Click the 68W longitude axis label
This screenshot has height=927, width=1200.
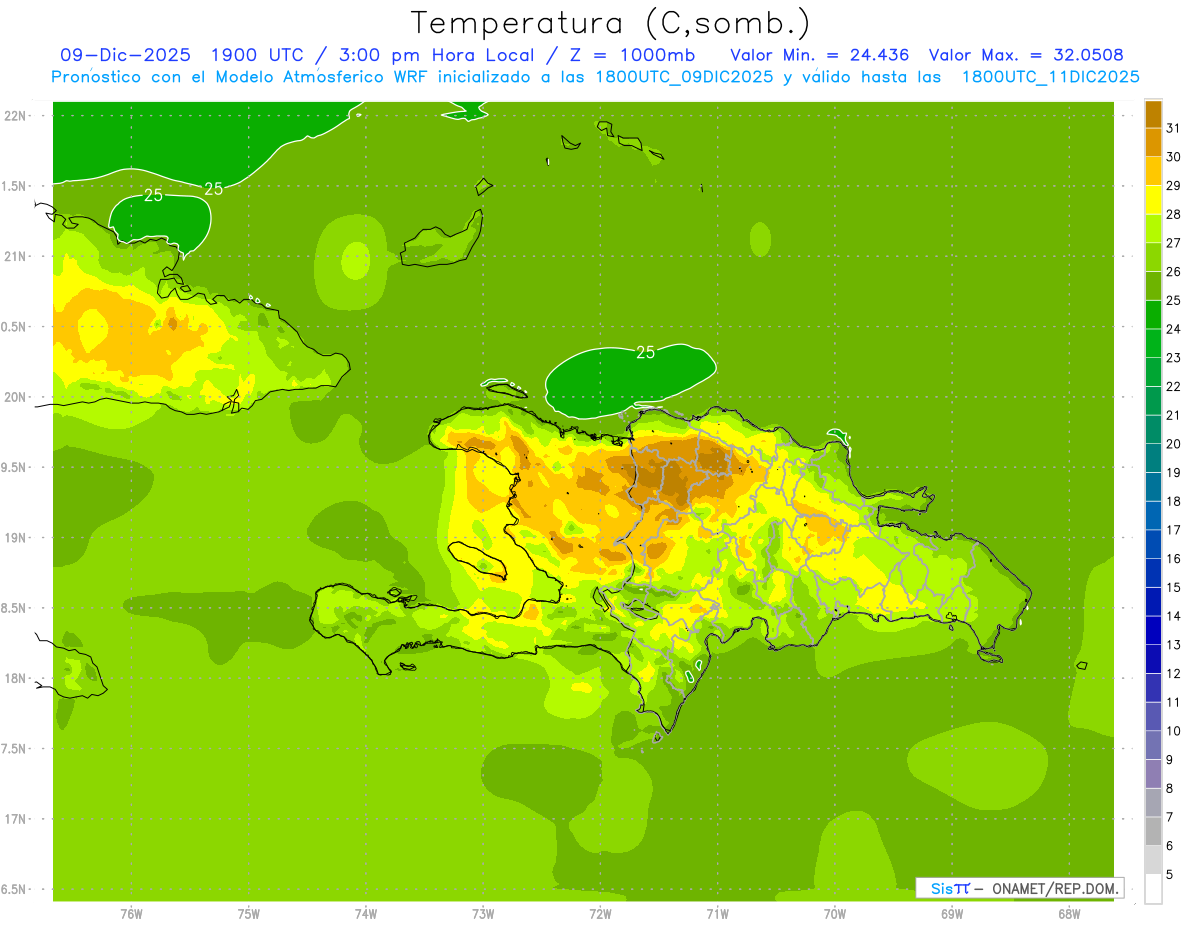pyautogui.click(x=1069, y=914)
